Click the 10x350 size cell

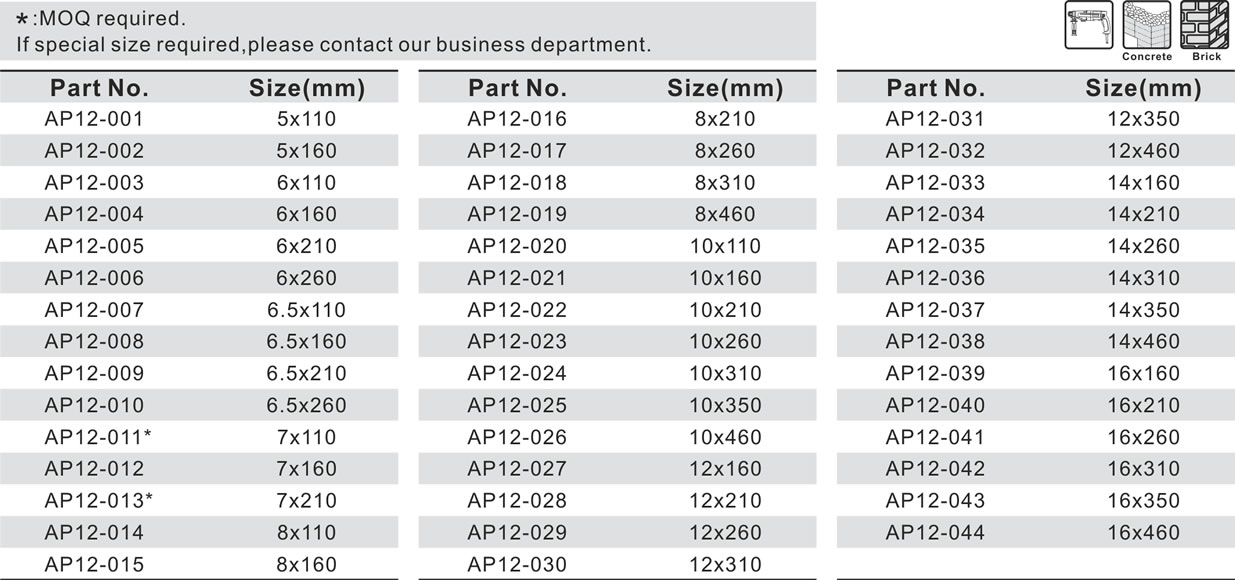click(725, 405)
